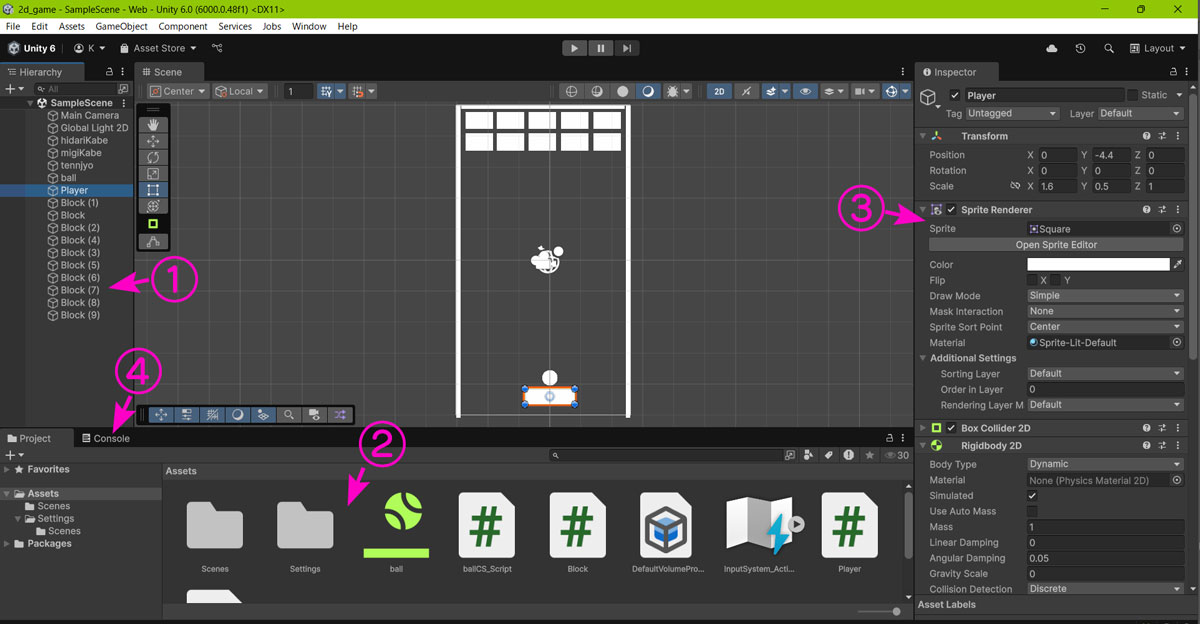Open the search icon in top toolbar
This screenshot has width=1200, height=624.
(1109, 48)
